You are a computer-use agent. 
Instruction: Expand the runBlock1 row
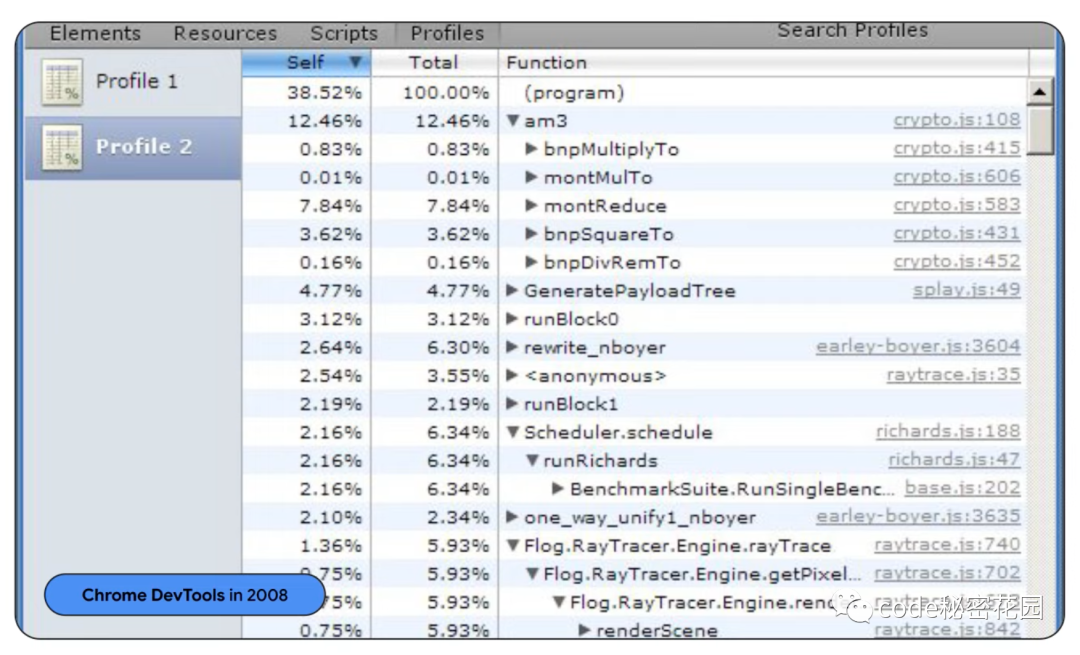[x=512, y=404]
